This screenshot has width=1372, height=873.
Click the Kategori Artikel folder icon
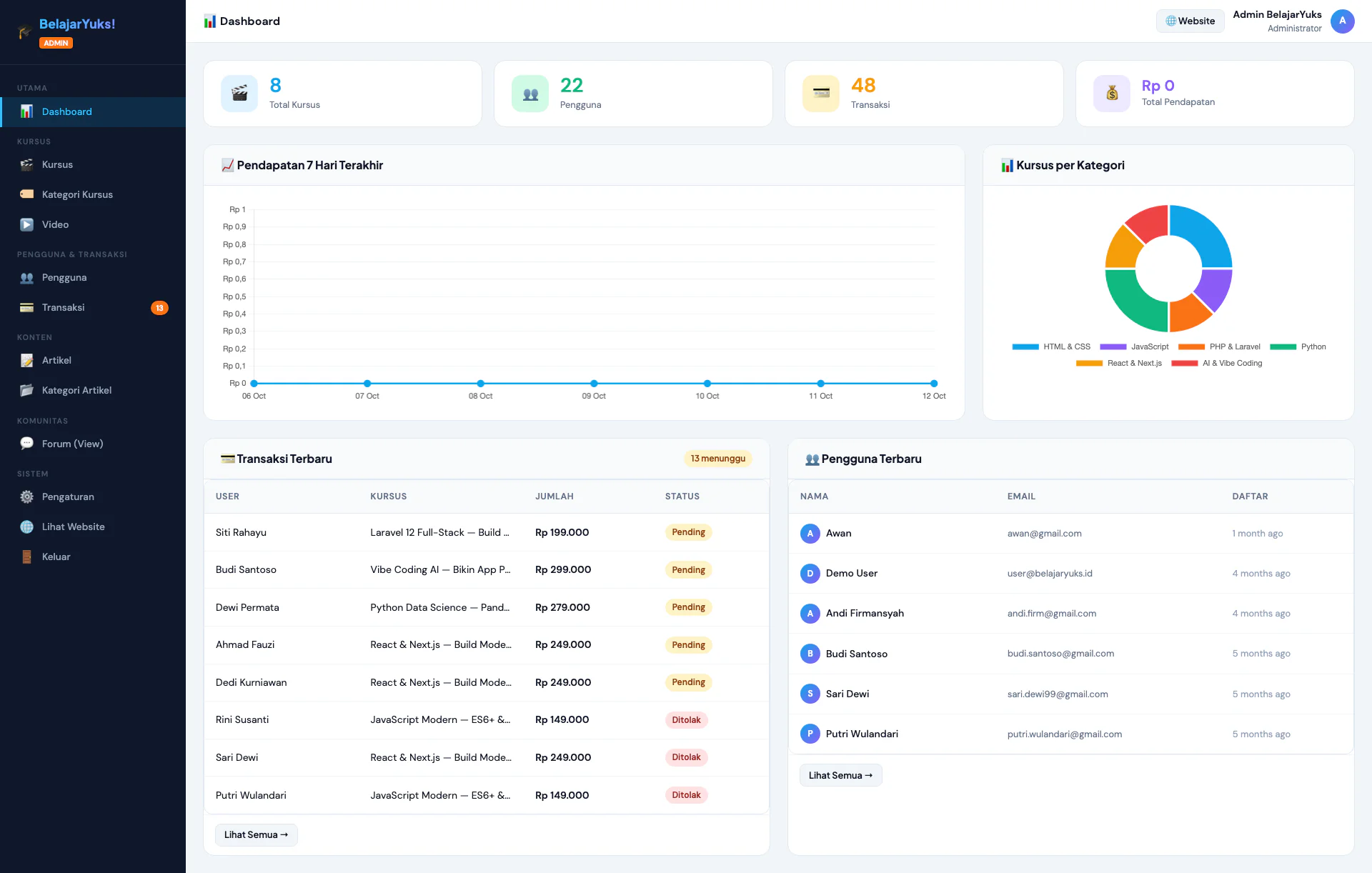click(26, 390)
